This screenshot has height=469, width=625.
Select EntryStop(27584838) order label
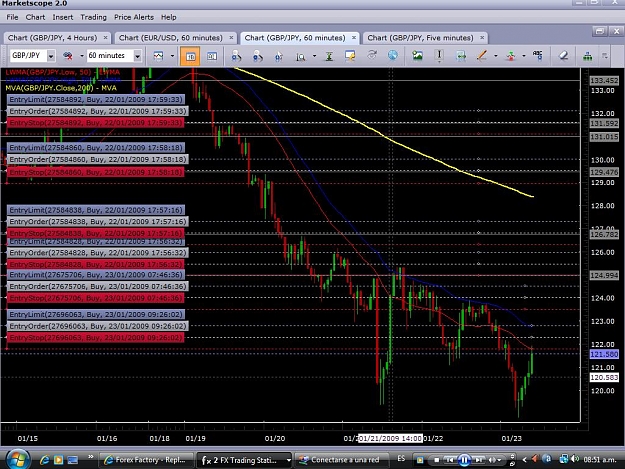coord(95,233)
